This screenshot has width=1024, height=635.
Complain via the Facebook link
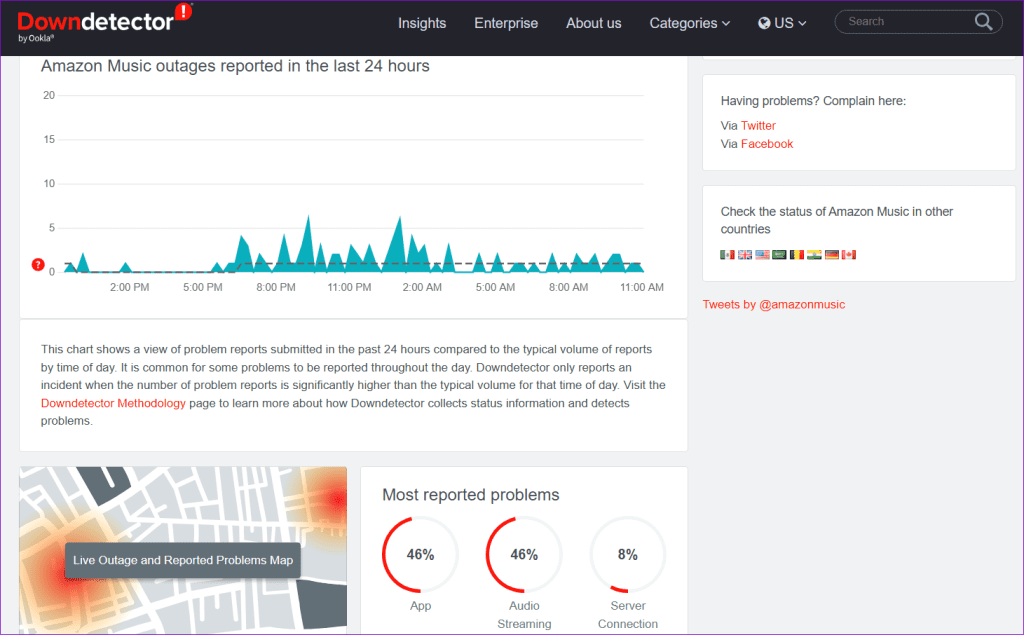pyautogui.click(x=767, y=144)
